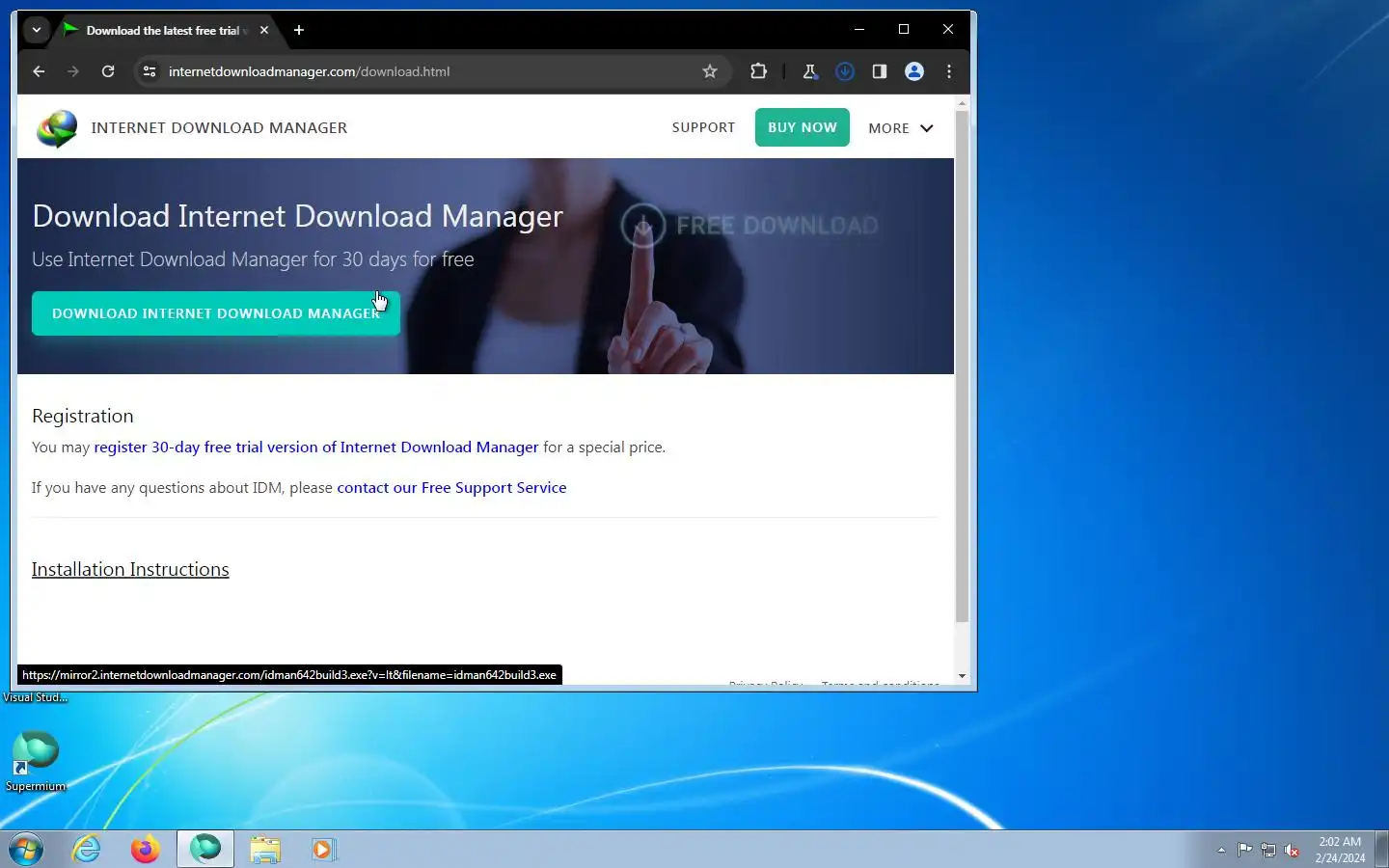Open site information icon in address bar
Viewport: 1389px width, 868px height.
tap(150, 71)
